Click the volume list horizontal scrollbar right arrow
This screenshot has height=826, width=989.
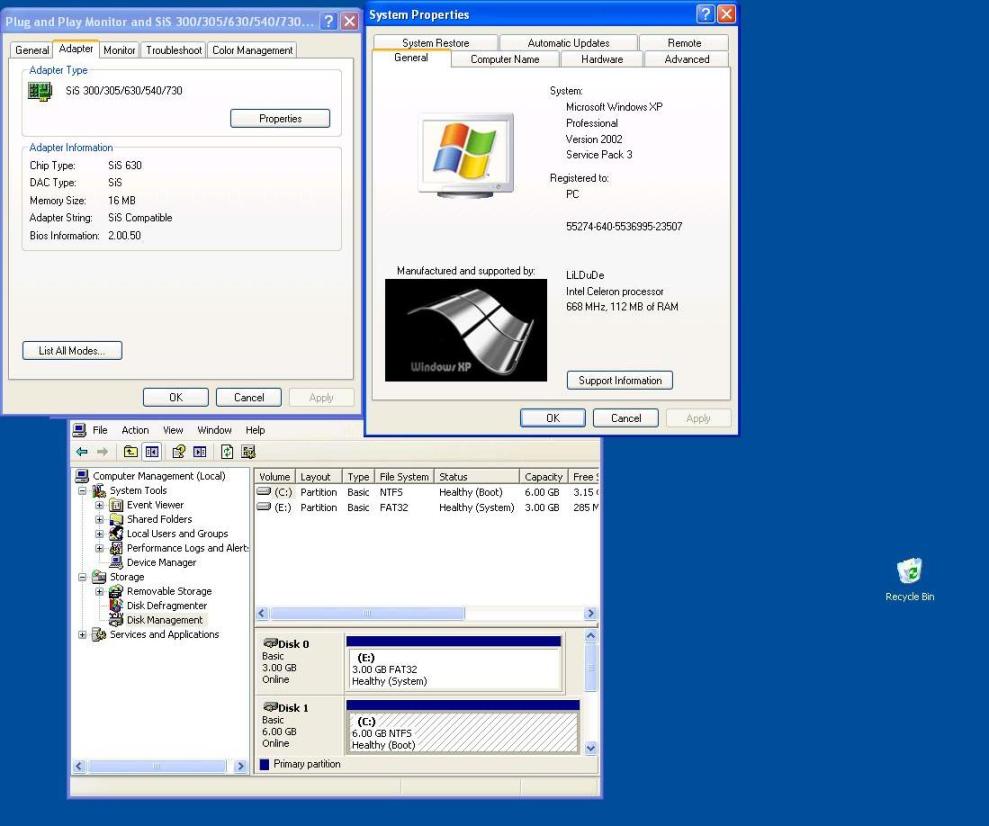[590, 613]
